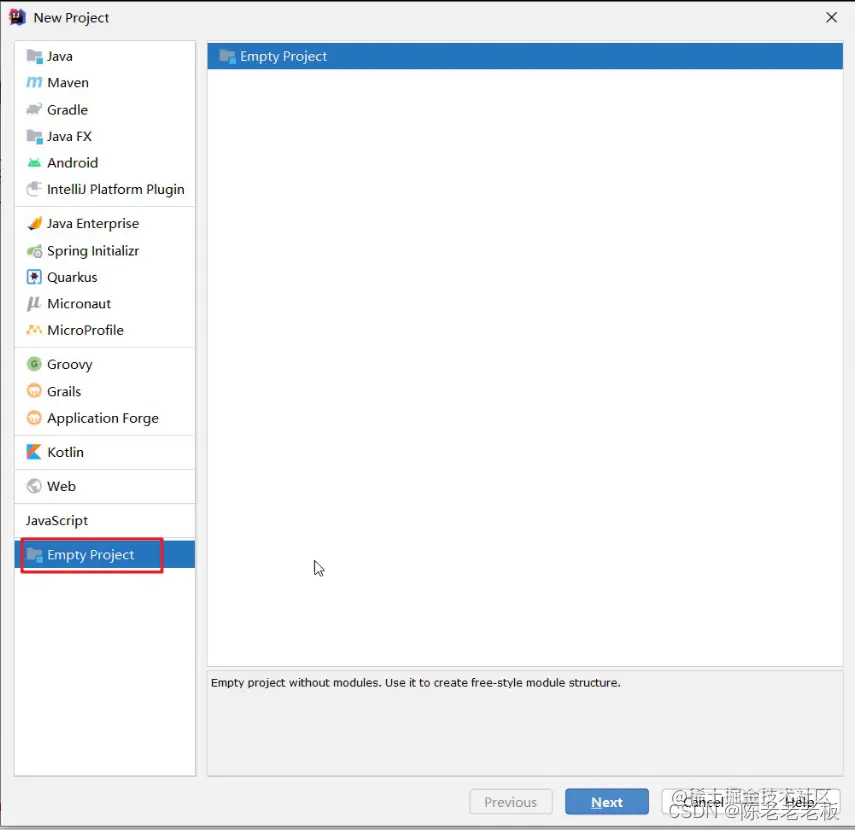Click the Groovy green G icon
Screen dimensions: 855x830
coord(34,364)
